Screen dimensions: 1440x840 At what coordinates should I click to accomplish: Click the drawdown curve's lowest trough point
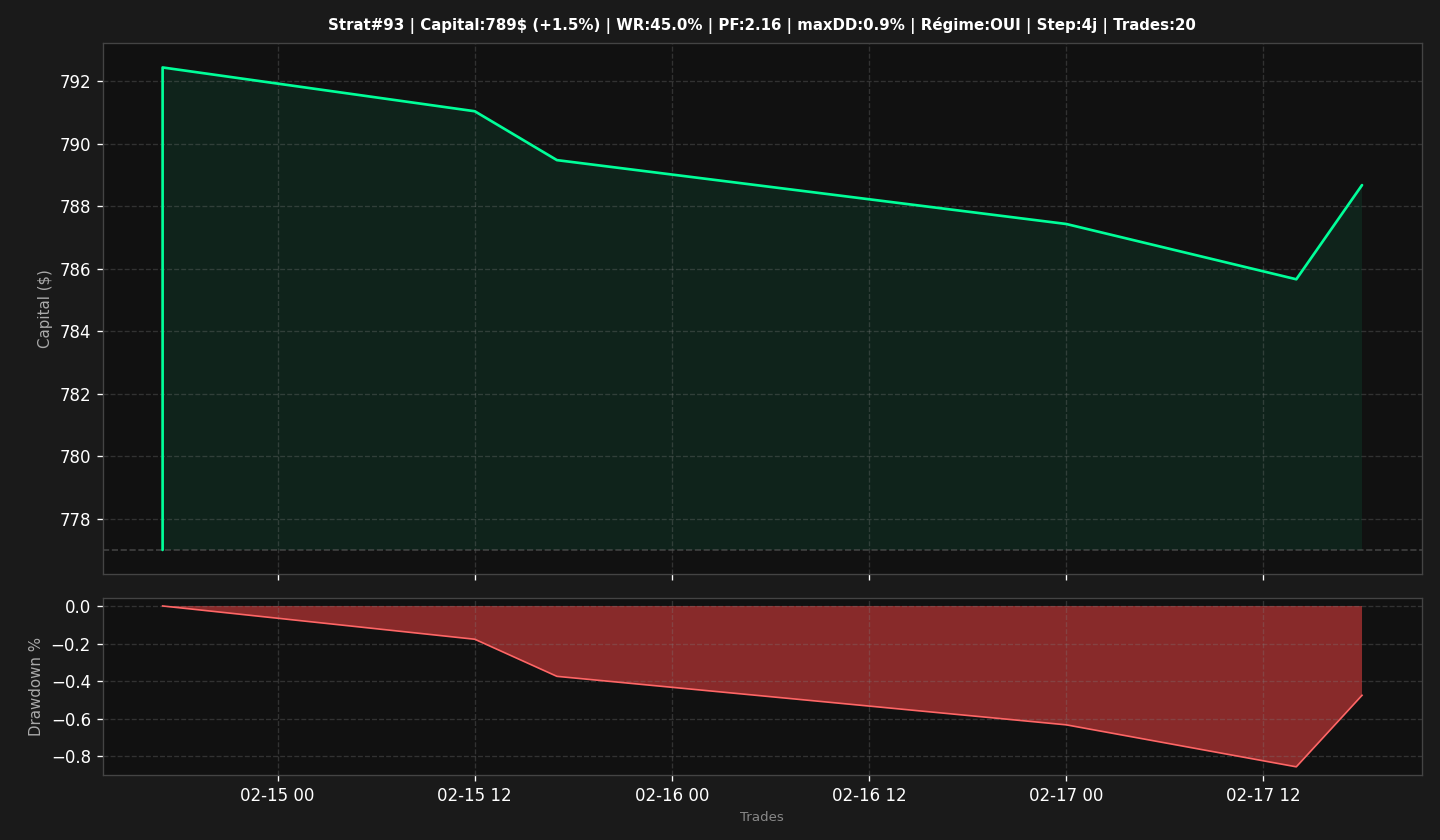(1296, 767)
